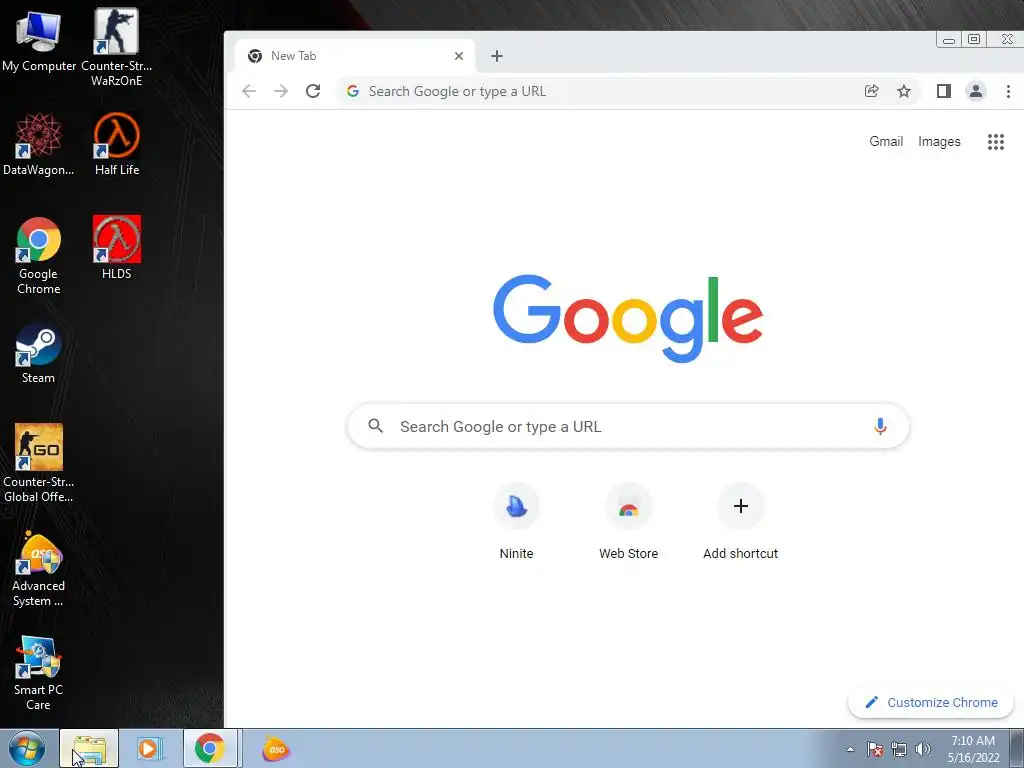Open the Windows Start button

(27, 748)
